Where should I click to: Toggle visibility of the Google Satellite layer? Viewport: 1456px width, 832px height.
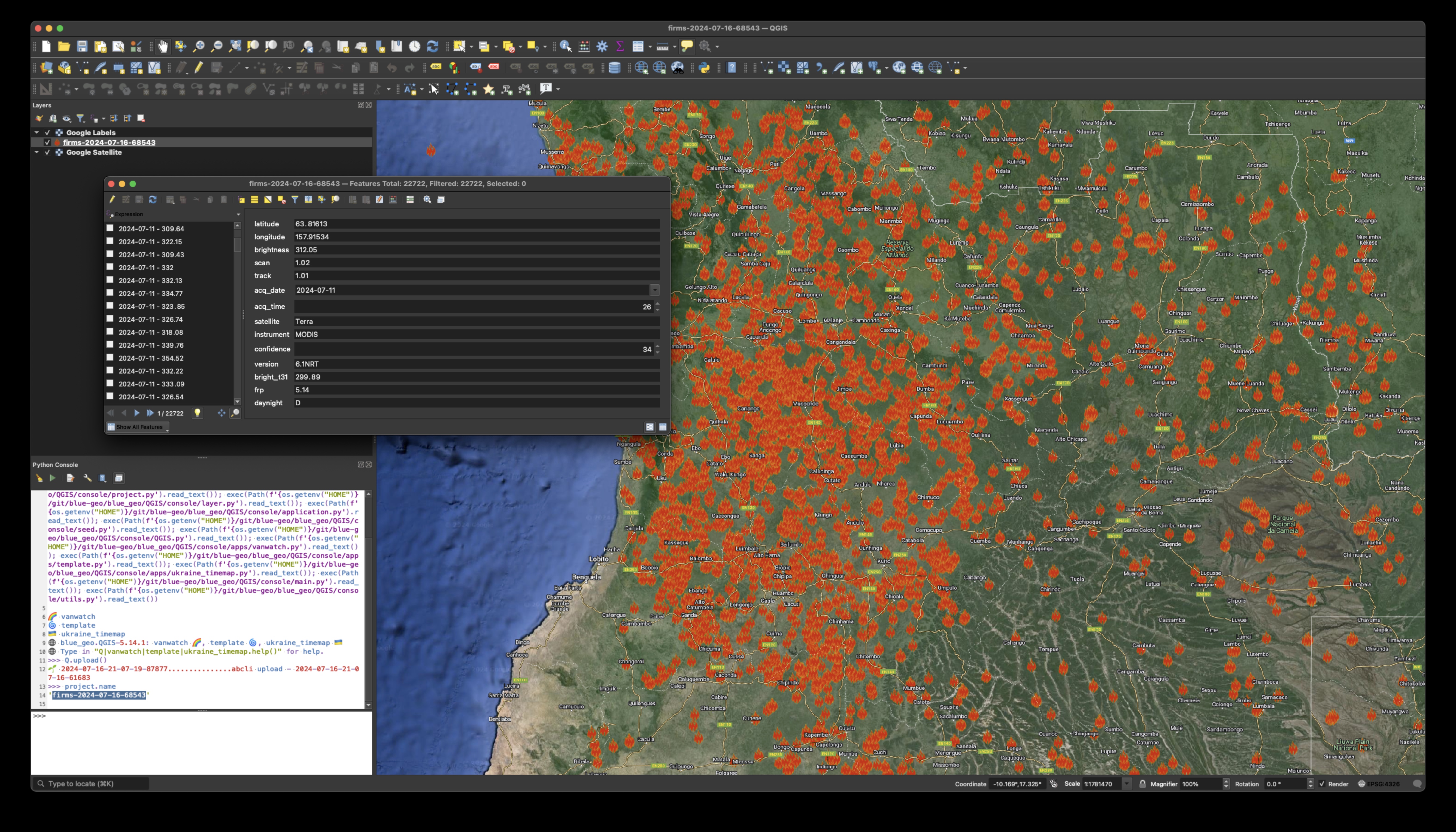point(47,153)
